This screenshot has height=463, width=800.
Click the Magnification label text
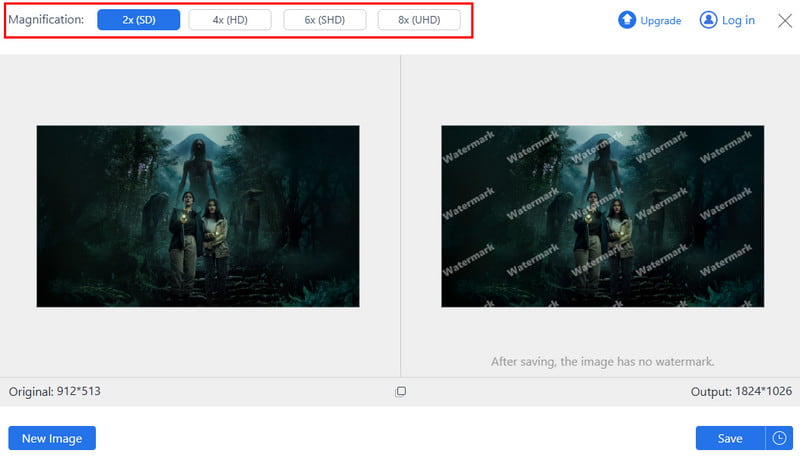pyautogui.click(x=47, y=20)
